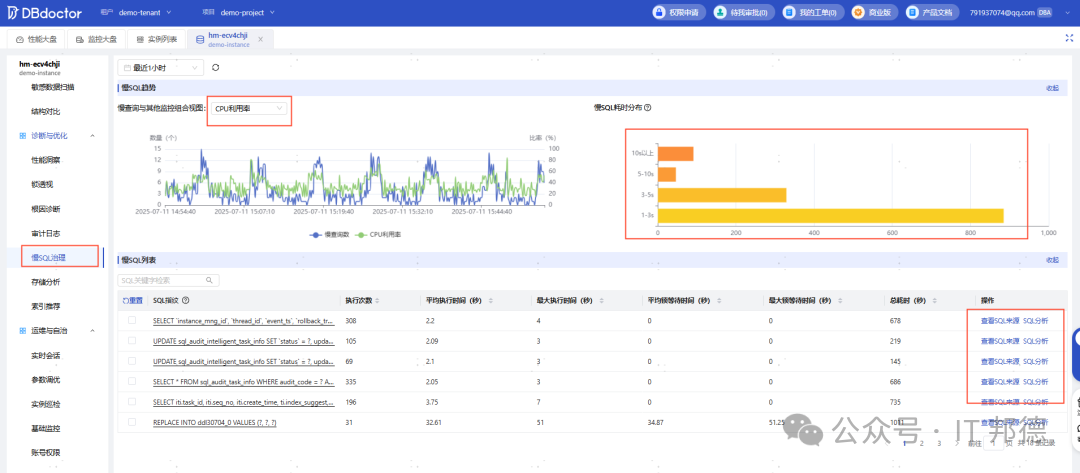The width and height of the screenshot is (1080, 473).
Task: Click the list icon on 实例列表 tab
Action: coord(140,39)
